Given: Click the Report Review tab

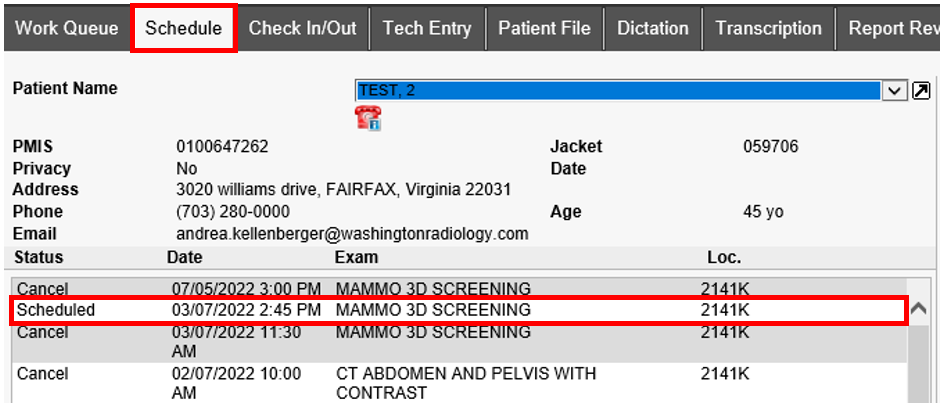Looking at the screenshot, I should [x=890, y=28].
